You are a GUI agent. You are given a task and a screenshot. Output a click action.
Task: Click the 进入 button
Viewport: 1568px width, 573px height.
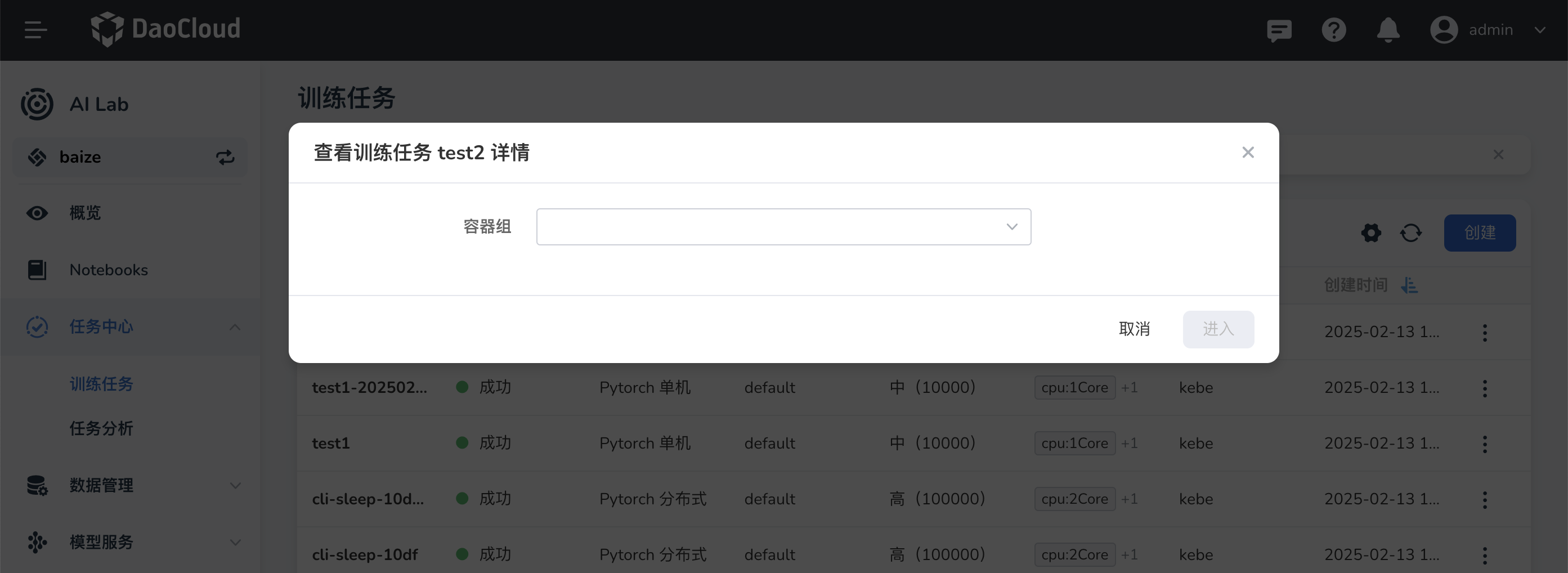point(1217,329)
